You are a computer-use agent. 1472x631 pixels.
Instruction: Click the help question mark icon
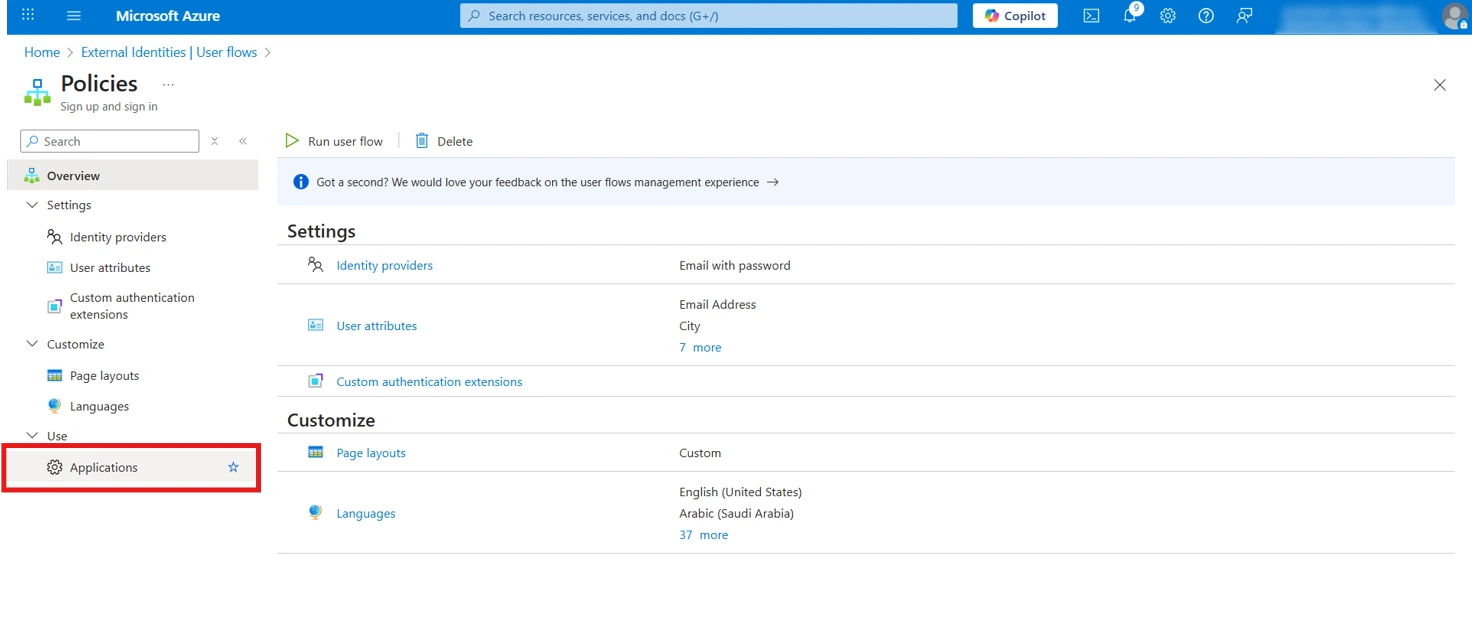[x=1205, y=16]
